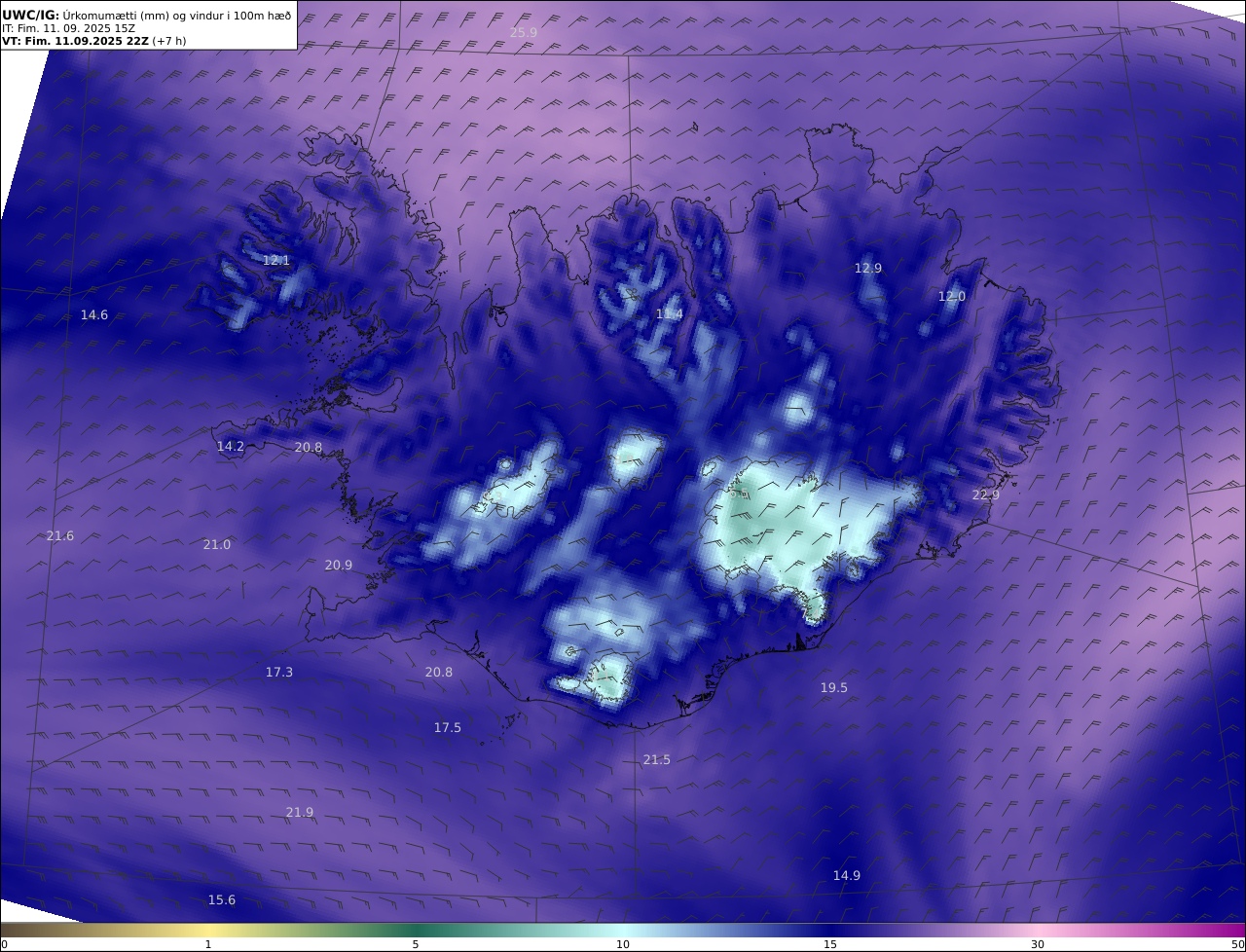Image resolution: width=1246 pixels, height=952 pixels.
Task: Click the color scale tick labeled 10
Action: click(x=623, y=944)
